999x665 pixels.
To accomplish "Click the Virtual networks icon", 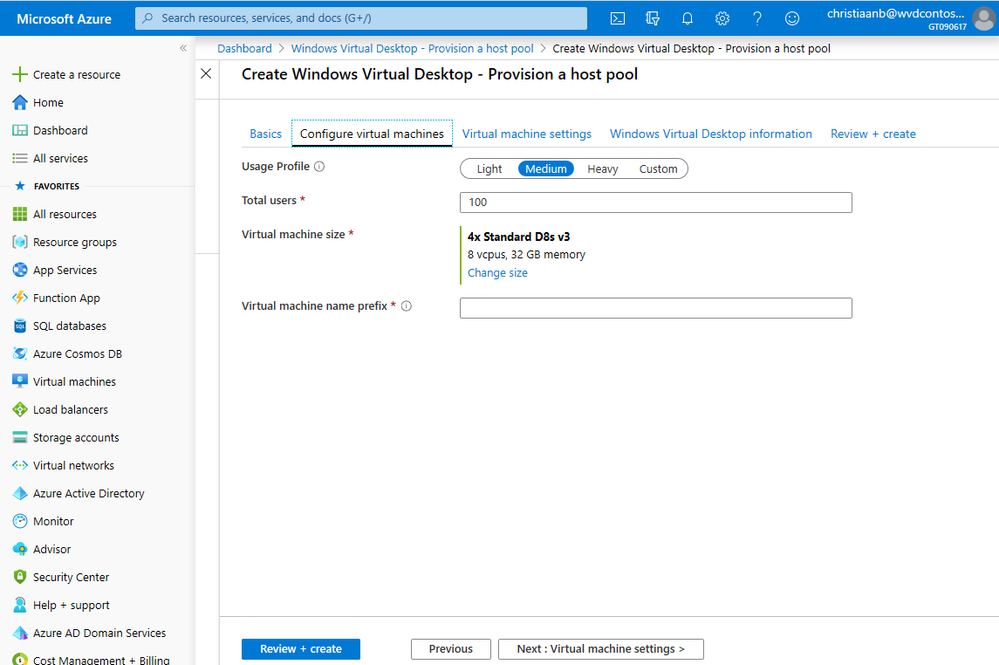I will click(20, 466).
